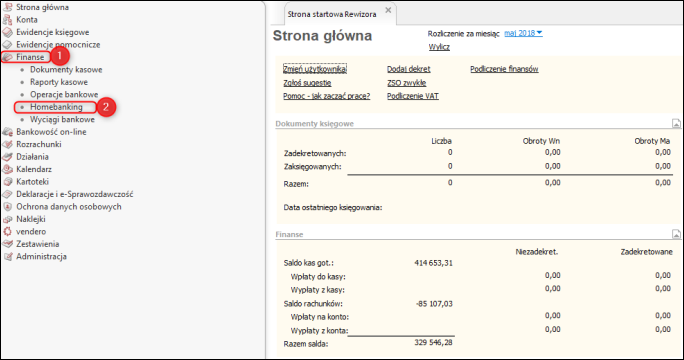Open the Podliczenie finansów link
Viewport: 684px width, 360px height.
tap(504, 69)
